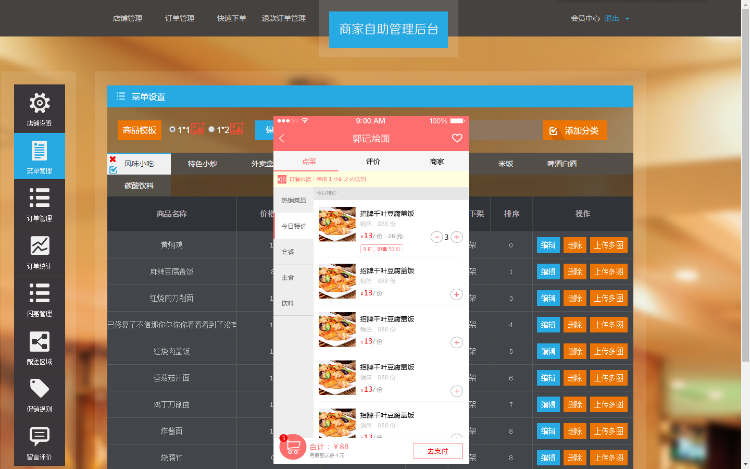Screen dimensions: 750x469
Task: Click 上传多图 button for 红烧肉刀削面
Action: [x=608, y=298]
